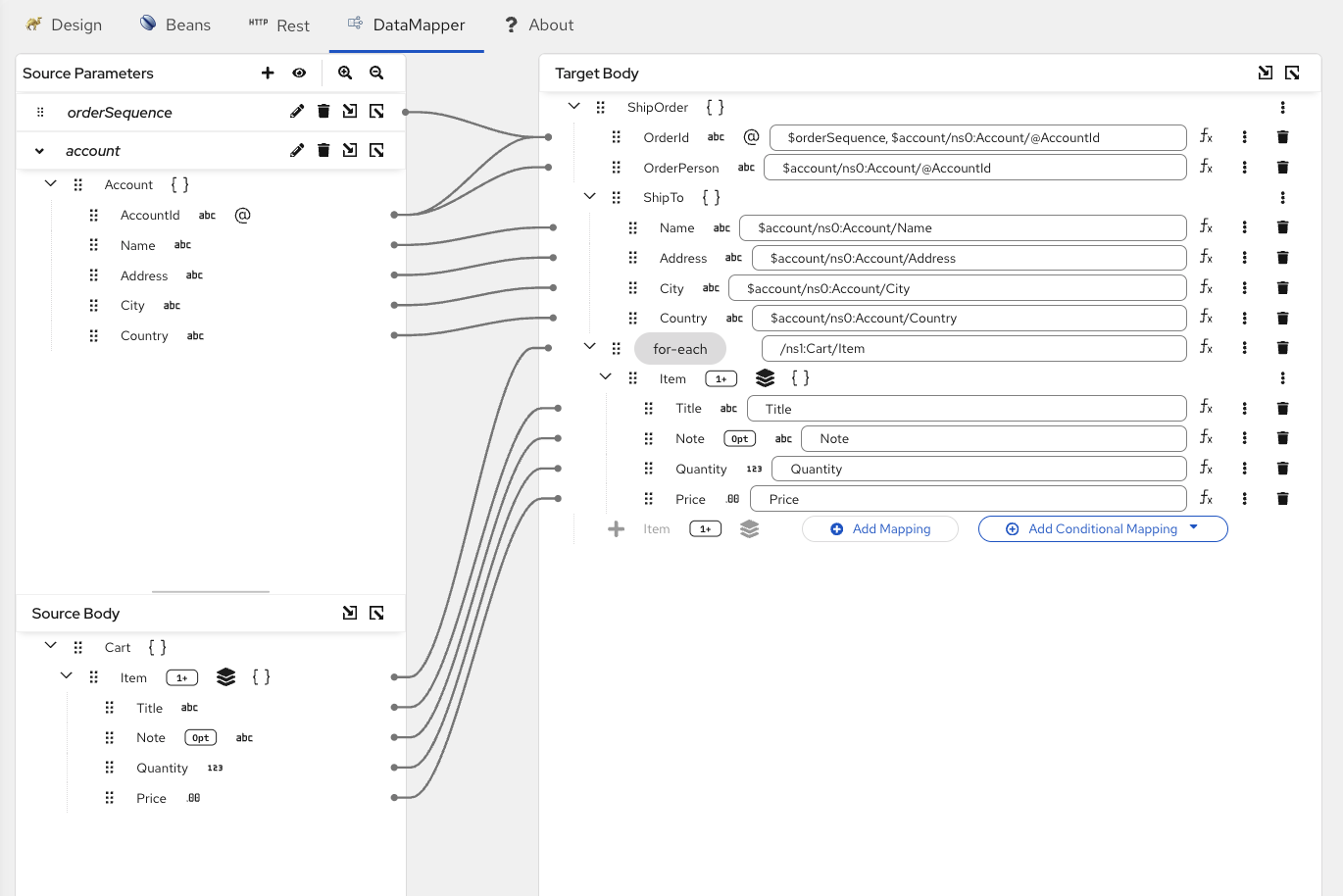Viewport: 1343px width, 896px height.
Task: Delete the target Price mapping
Action: [x=1282, y=499]
